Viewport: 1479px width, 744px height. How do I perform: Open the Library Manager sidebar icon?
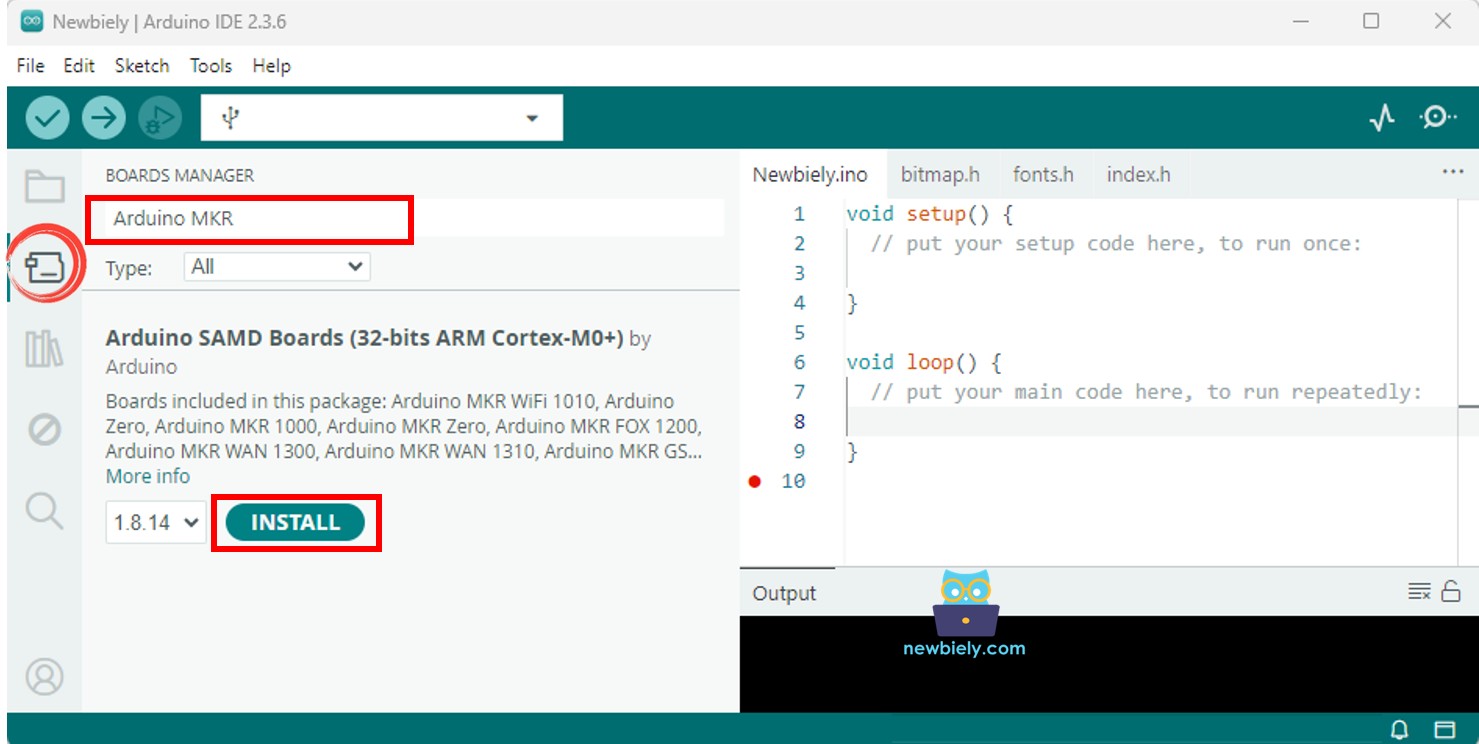click(x=45, y=350)
